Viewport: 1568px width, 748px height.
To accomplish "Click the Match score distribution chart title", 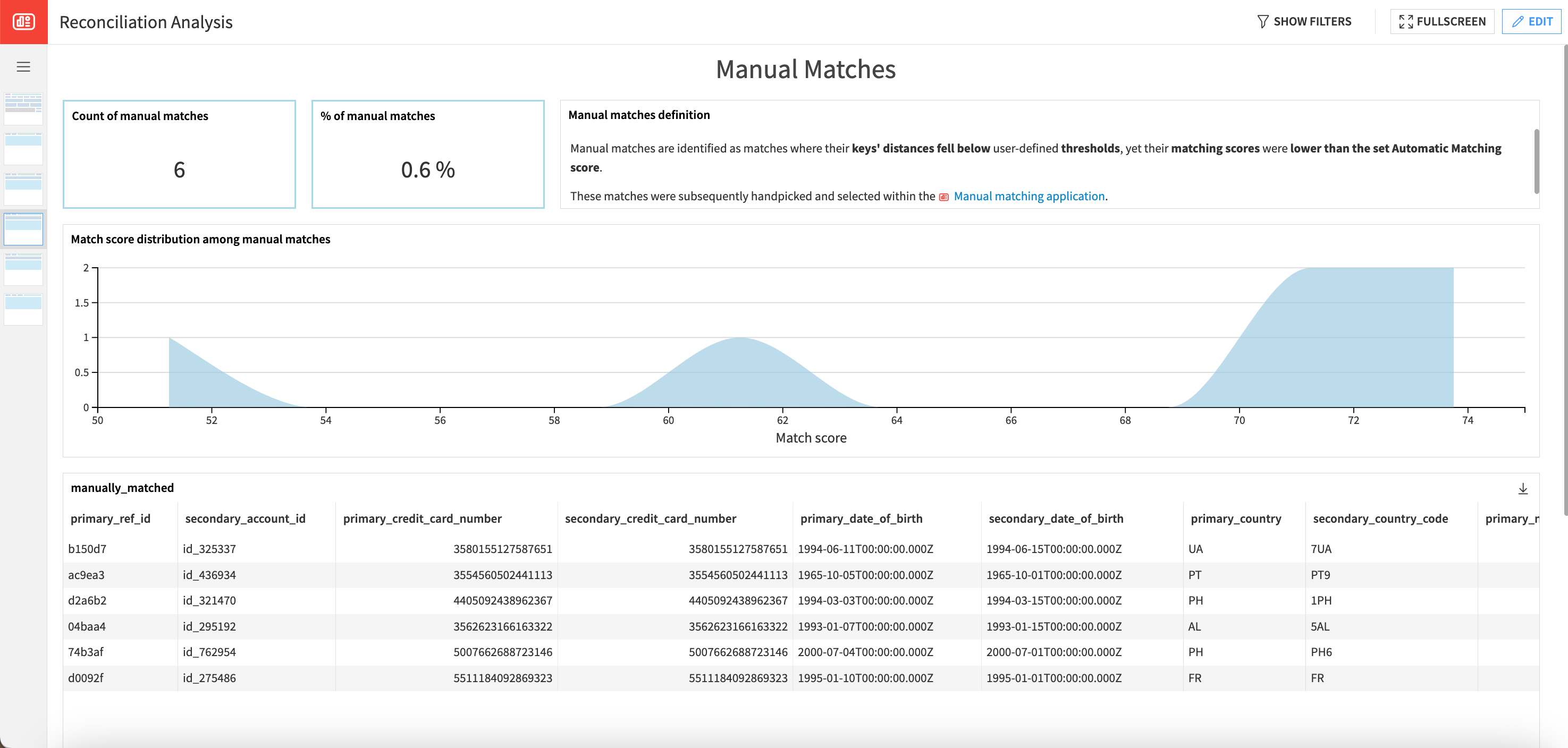I will (x=200, y=239).
